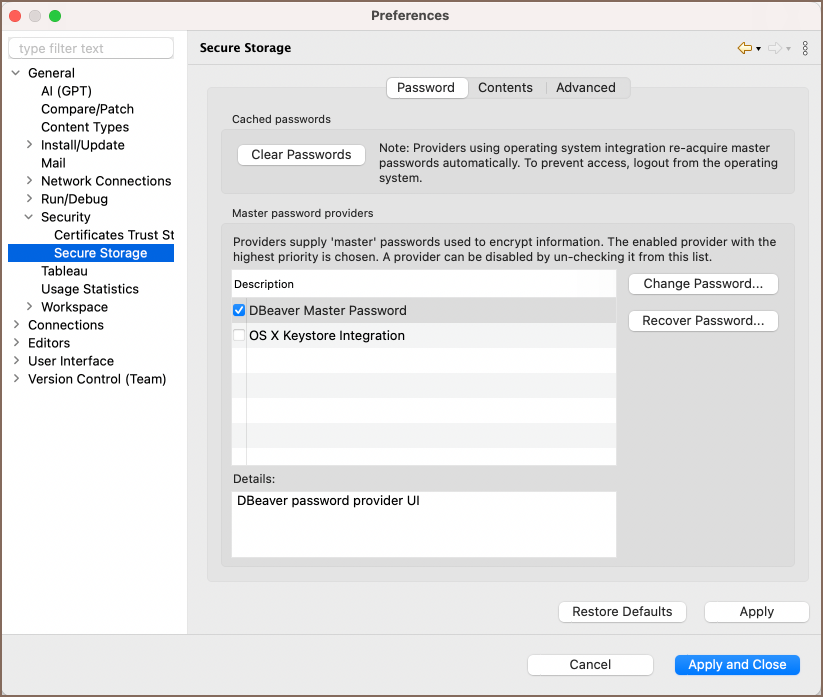
Task: Click Change Password... button
Action: click(703, 284)
